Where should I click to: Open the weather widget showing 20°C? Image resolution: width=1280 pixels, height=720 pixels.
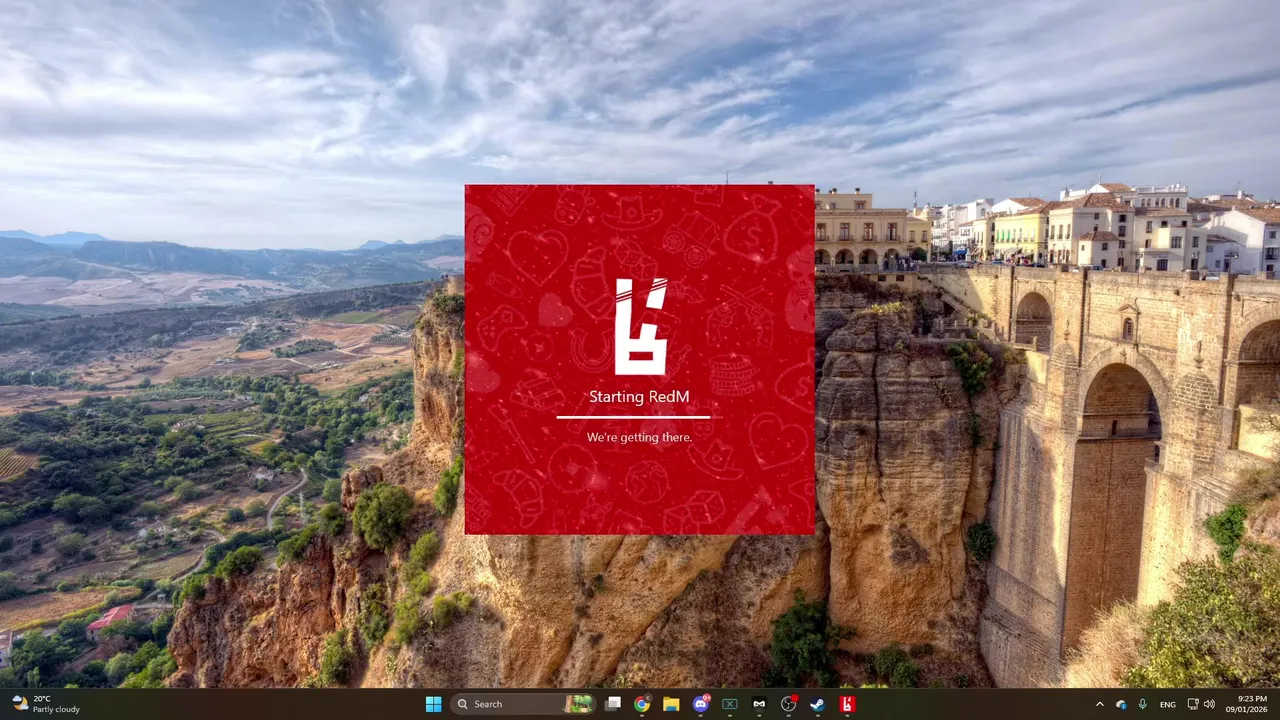46,704
